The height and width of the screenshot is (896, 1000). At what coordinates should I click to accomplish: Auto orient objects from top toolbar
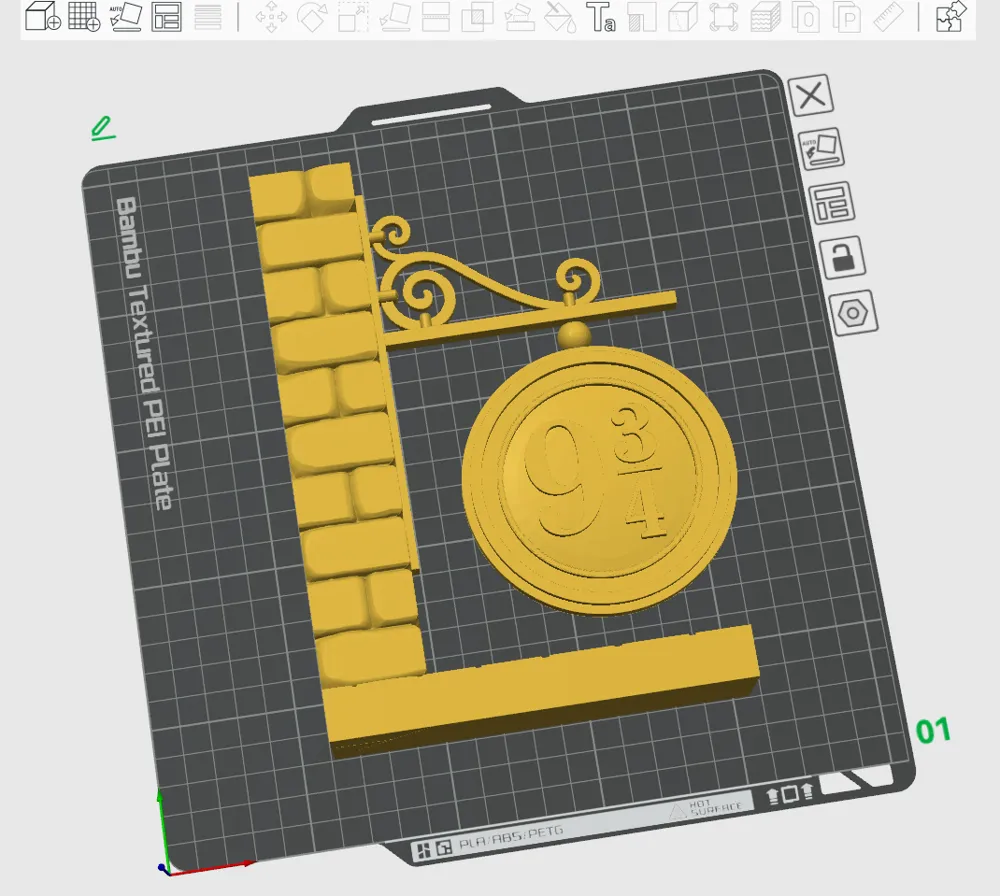(x=126, y=17)
